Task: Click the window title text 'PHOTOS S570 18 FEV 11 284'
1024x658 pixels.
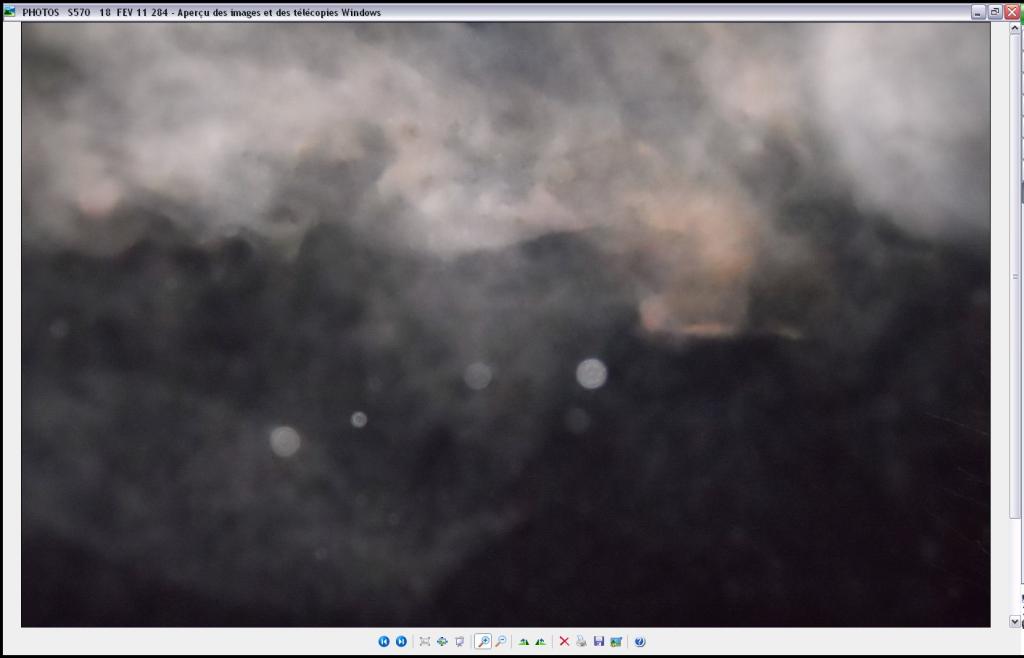Action: click(95, 12)
